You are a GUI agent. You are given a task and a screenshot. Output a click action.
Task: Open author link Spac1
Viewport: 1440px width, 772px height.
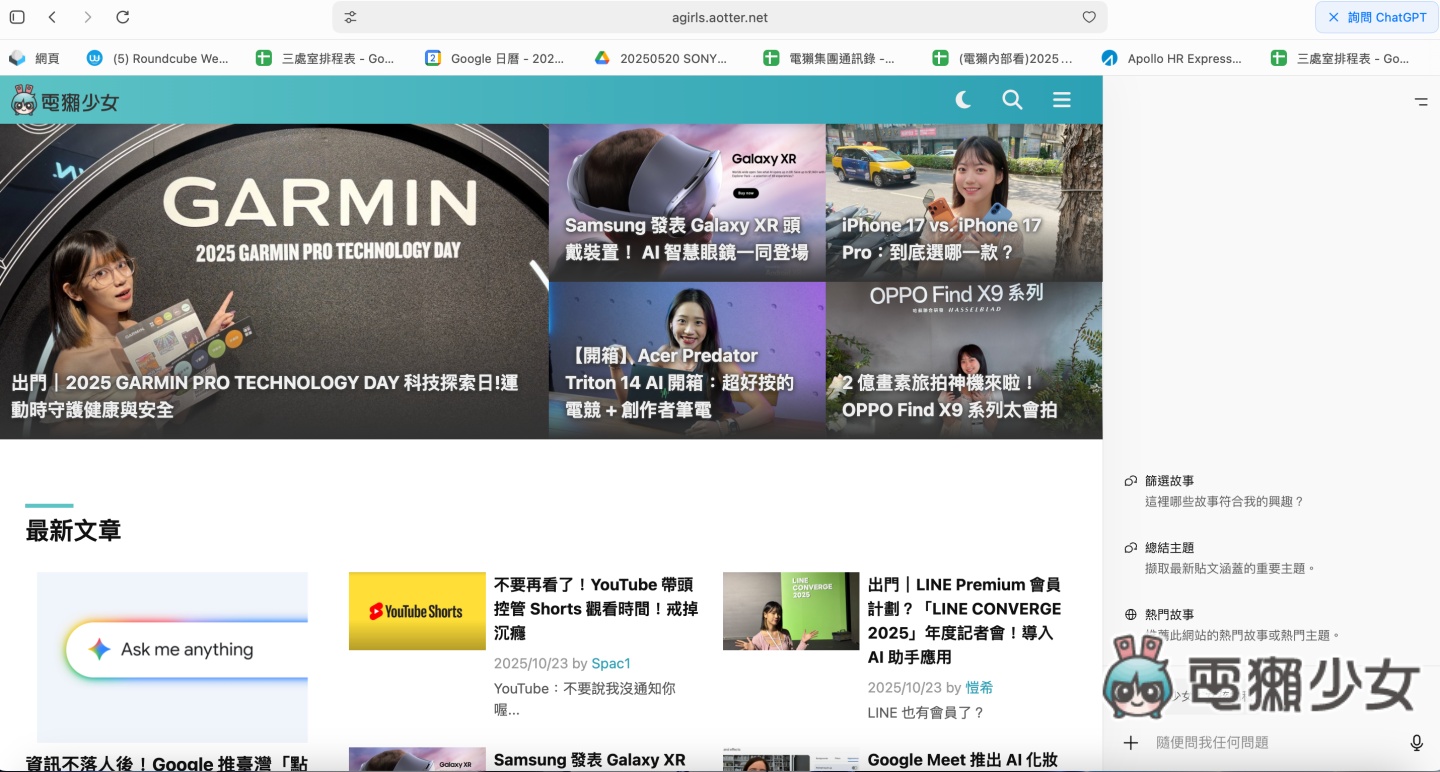pyautogui.click(x=611, y=663)
